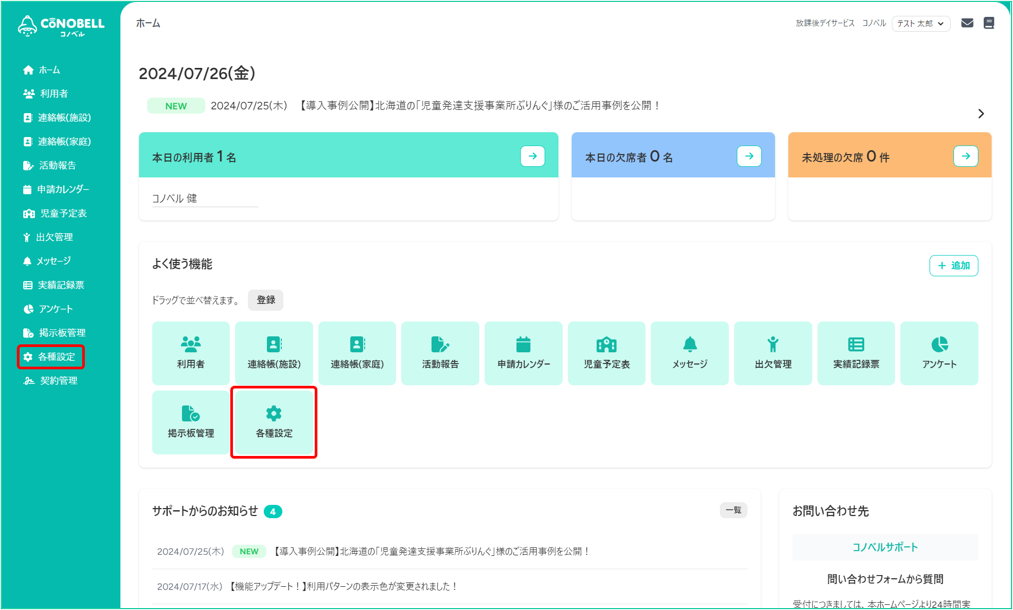The image size is (1013, 610).
Task: Open the 利用者 tile in よく使う機能
Action: click(191, 353)
